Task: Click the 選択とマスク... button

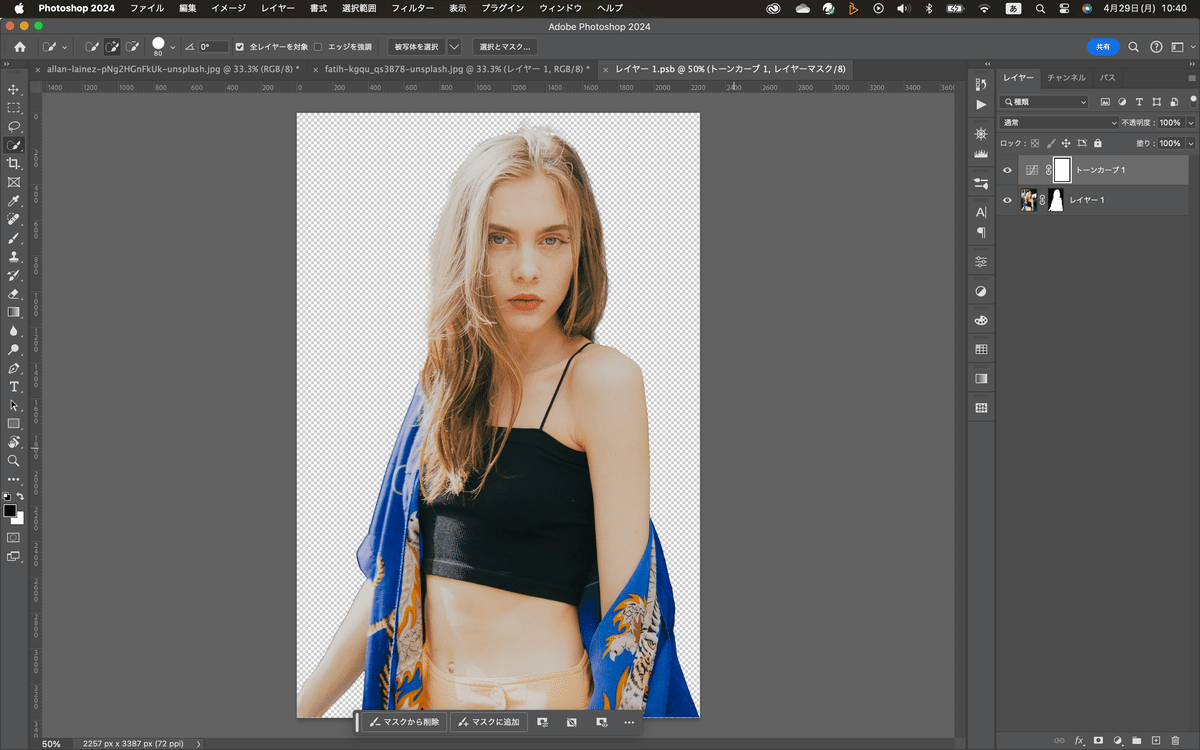Action: tap(505, 47)
